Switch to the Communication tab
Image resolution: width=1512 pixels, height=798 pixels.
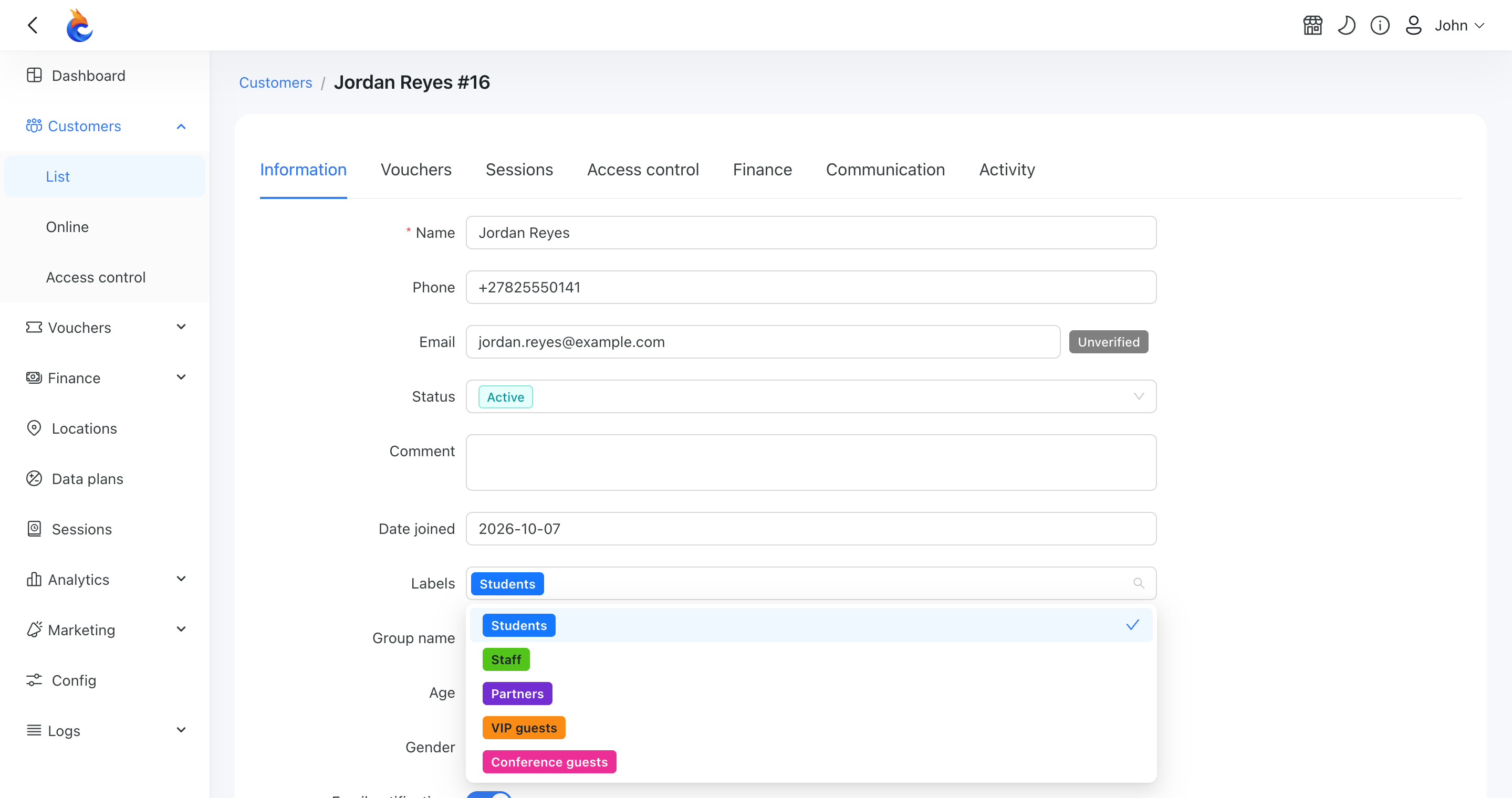tap(885, 170)
